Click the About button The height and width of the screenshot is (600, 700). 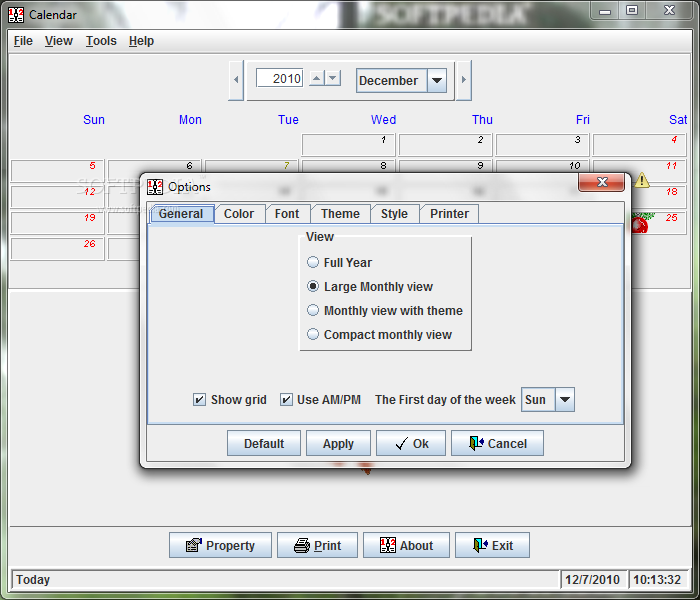click(x=406, y=545)
